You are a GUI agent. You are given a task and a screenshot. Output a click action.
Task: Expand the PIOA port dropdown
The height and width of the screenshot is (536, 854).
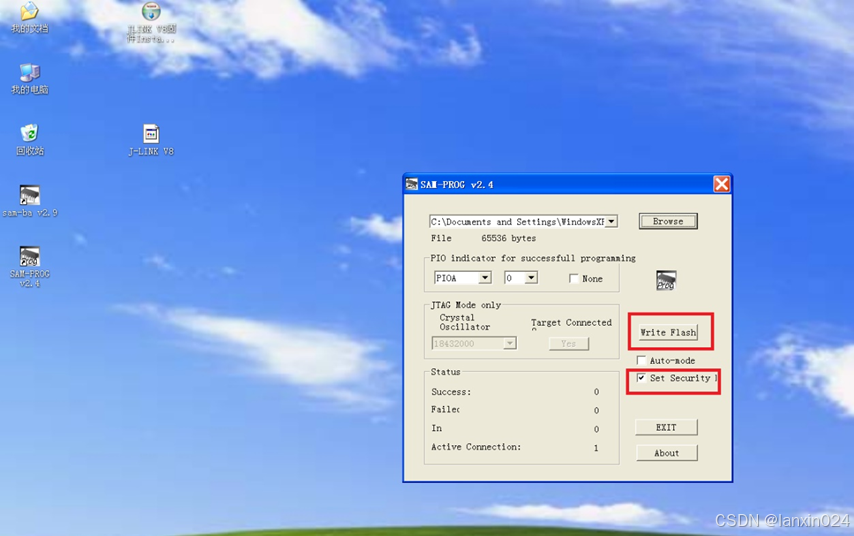point(484,278)
